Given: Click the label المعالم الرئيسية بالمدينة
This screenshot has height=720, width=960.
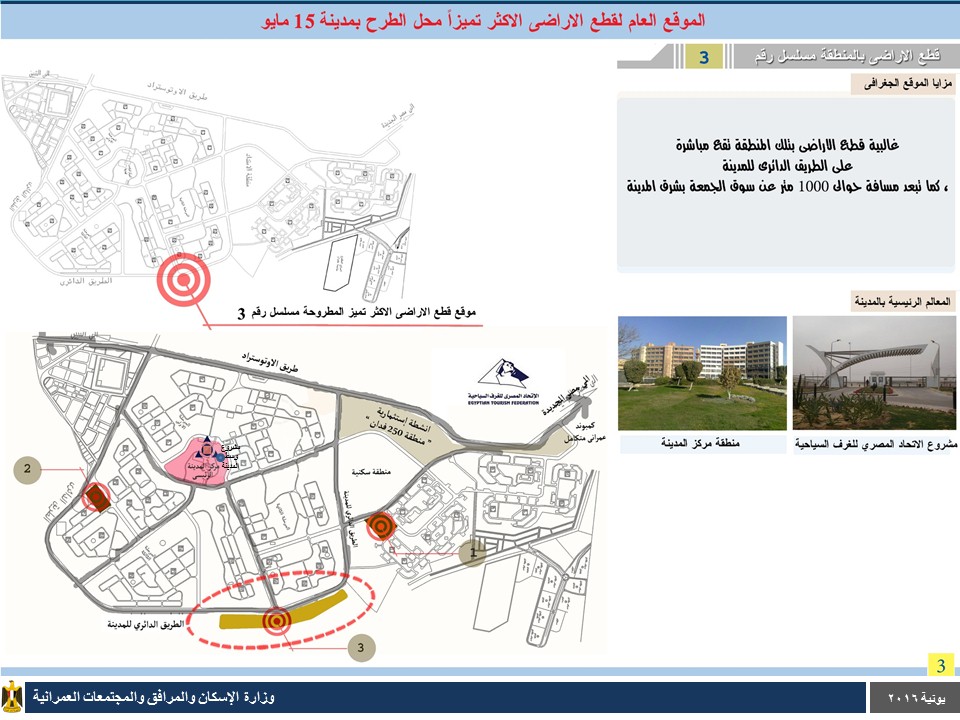Looking at the screenshot, I should [x=902, y=301].
